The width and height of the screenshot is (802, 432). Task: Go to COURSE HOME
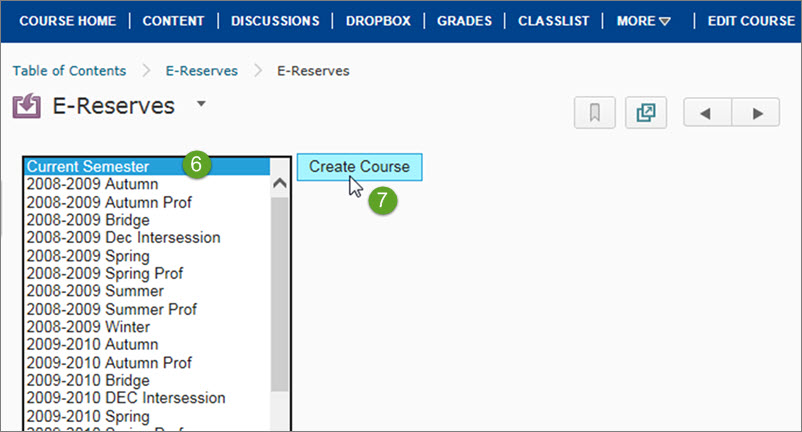pyautogui.click(x=68, y=20)
